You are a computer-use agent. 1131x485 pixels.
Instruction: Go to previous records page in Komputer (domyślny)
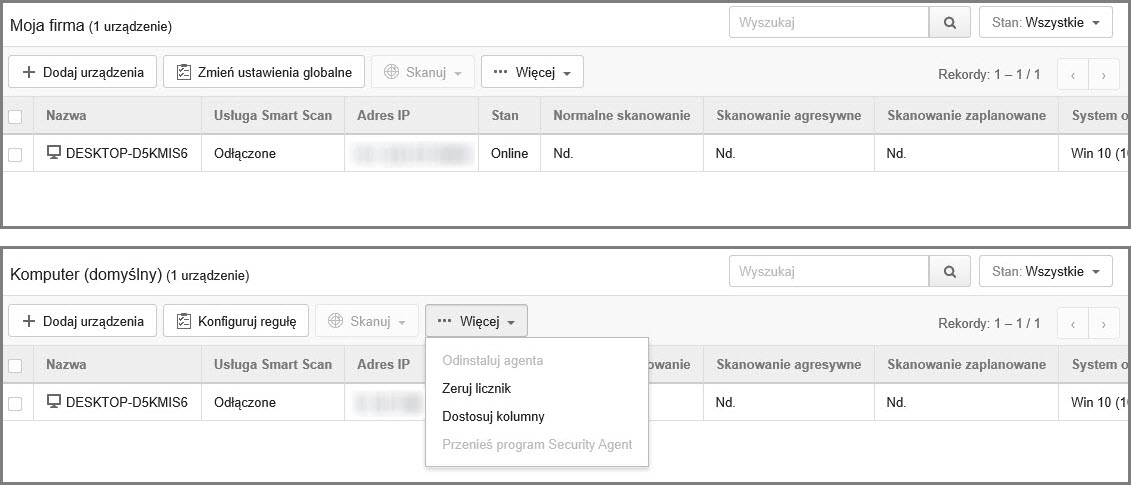(1073, 323)
